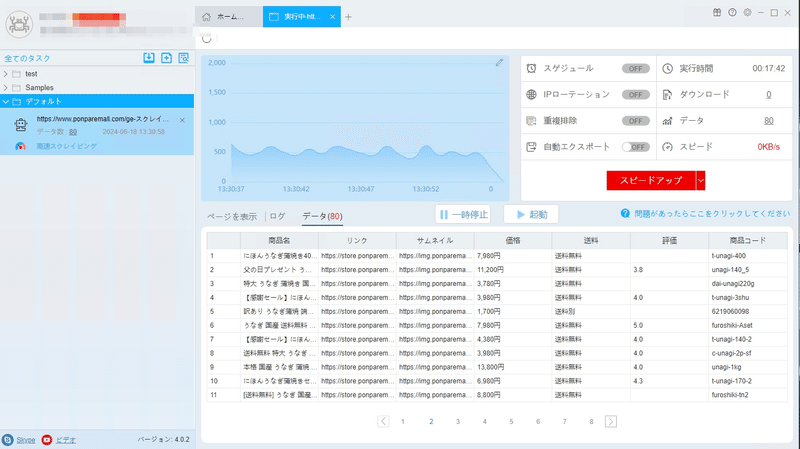
Task: Click the 高速スクレイピング label
Action: tap(66, 146)
